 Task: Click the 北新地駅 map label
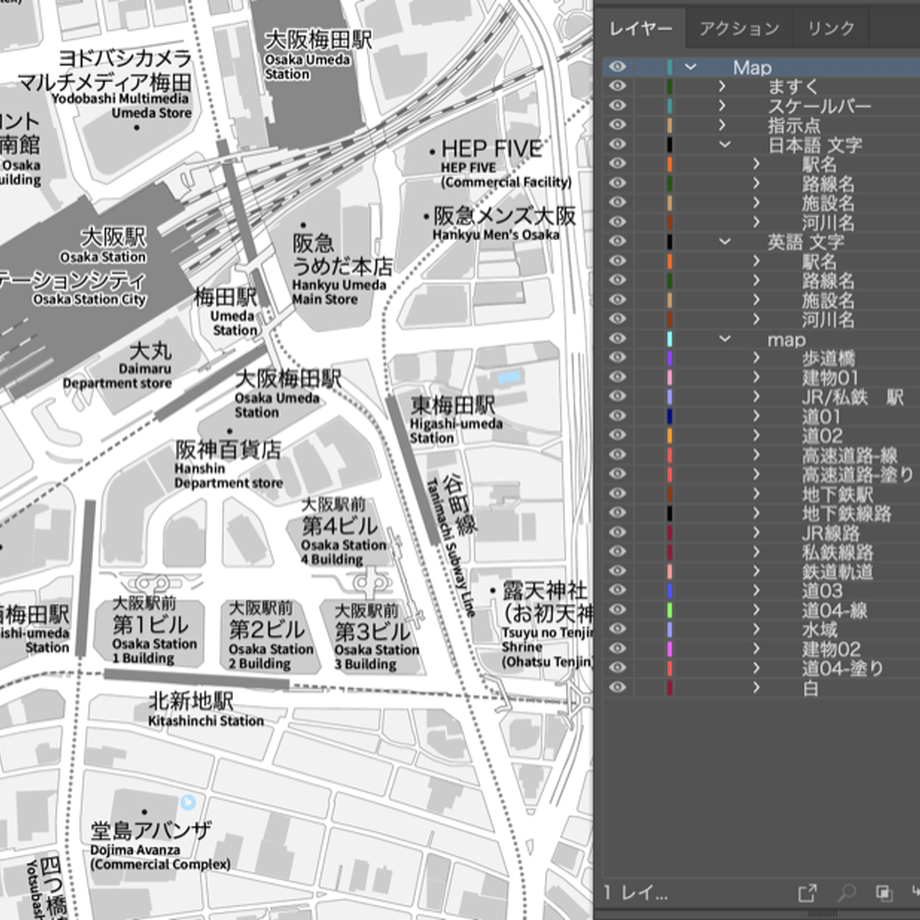(x=191, y=701)
